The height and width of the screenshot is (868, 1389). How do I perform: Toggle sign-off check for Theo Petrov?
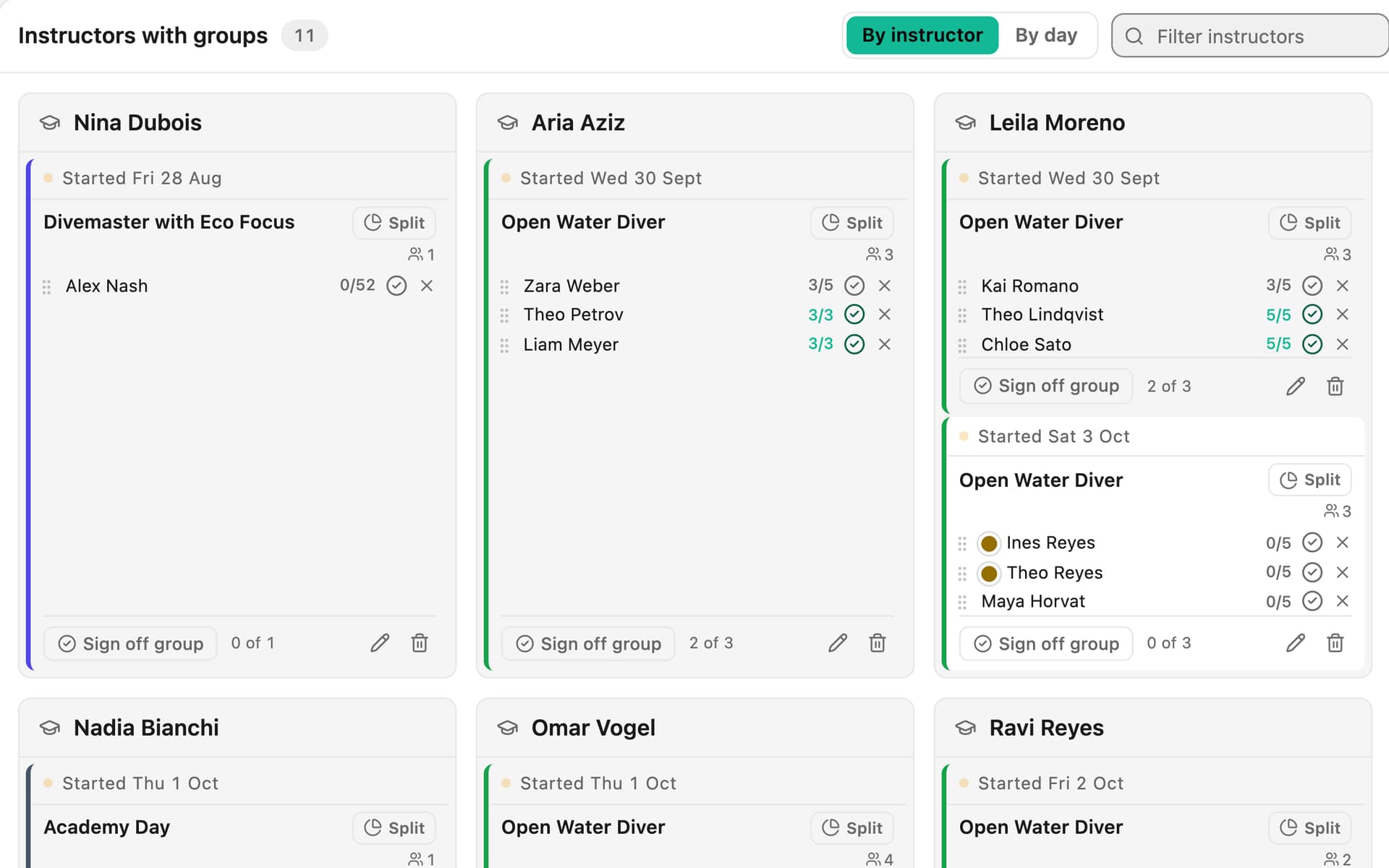point(854,315)
